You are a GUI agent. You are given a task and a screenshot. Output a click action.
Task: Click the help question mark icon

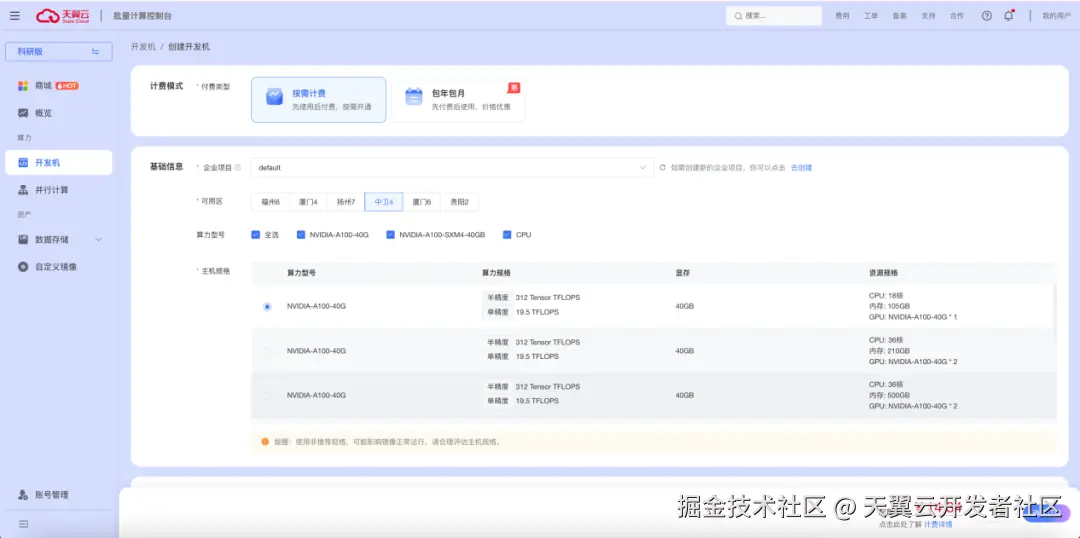[986, 16]
